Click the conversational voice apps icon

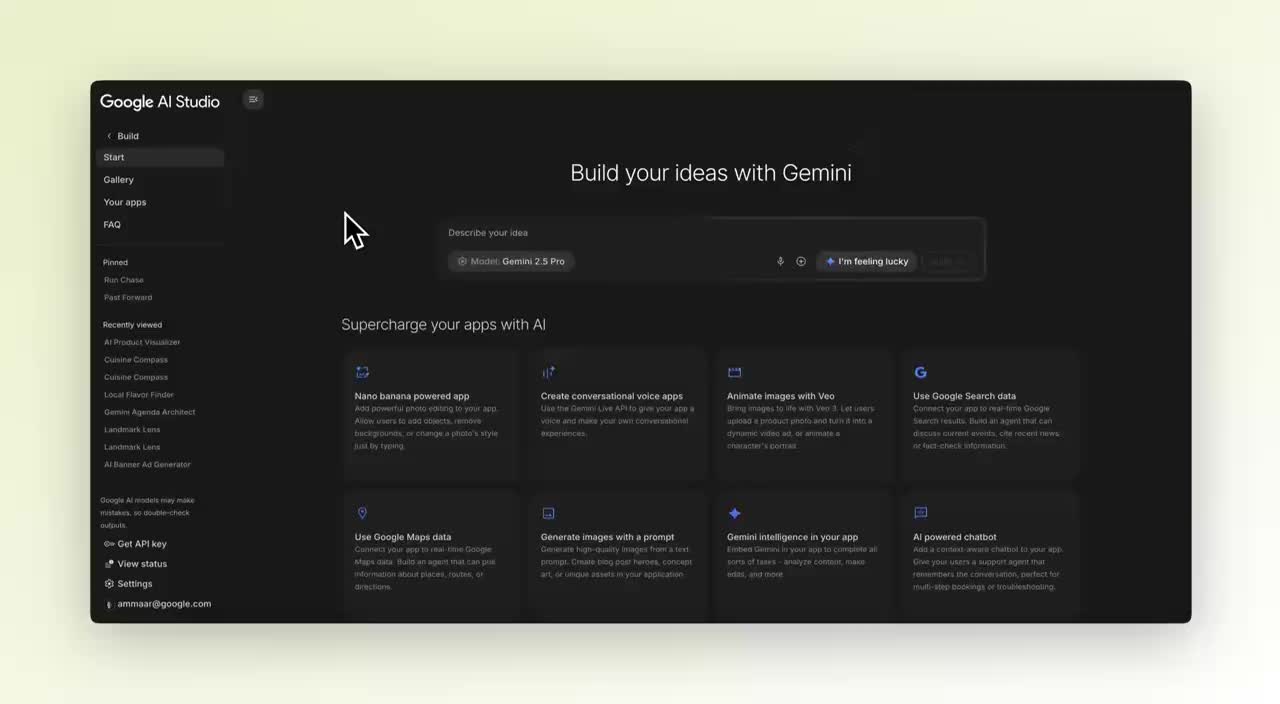[548, 372]
